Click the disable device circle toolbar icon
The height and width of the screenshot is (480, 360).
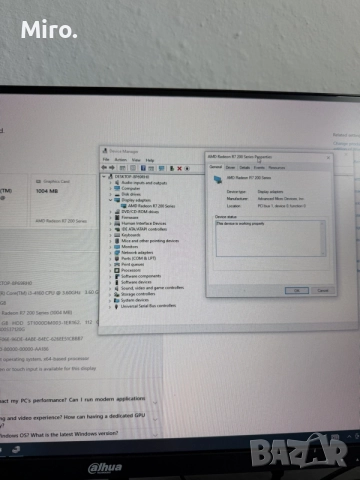187,168
